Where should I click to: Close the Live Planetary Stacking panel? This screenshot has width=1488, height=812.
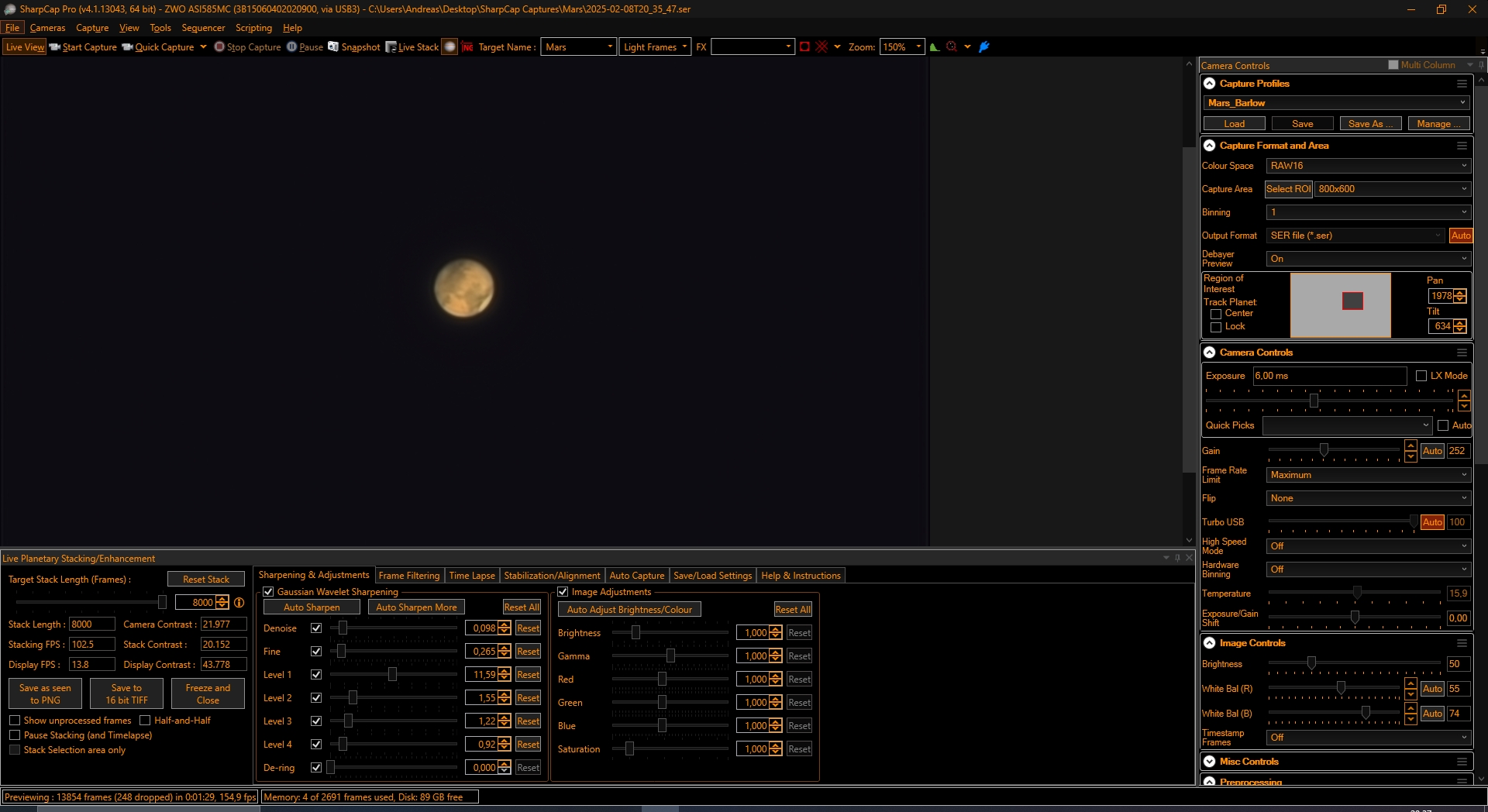(1189, 558)
